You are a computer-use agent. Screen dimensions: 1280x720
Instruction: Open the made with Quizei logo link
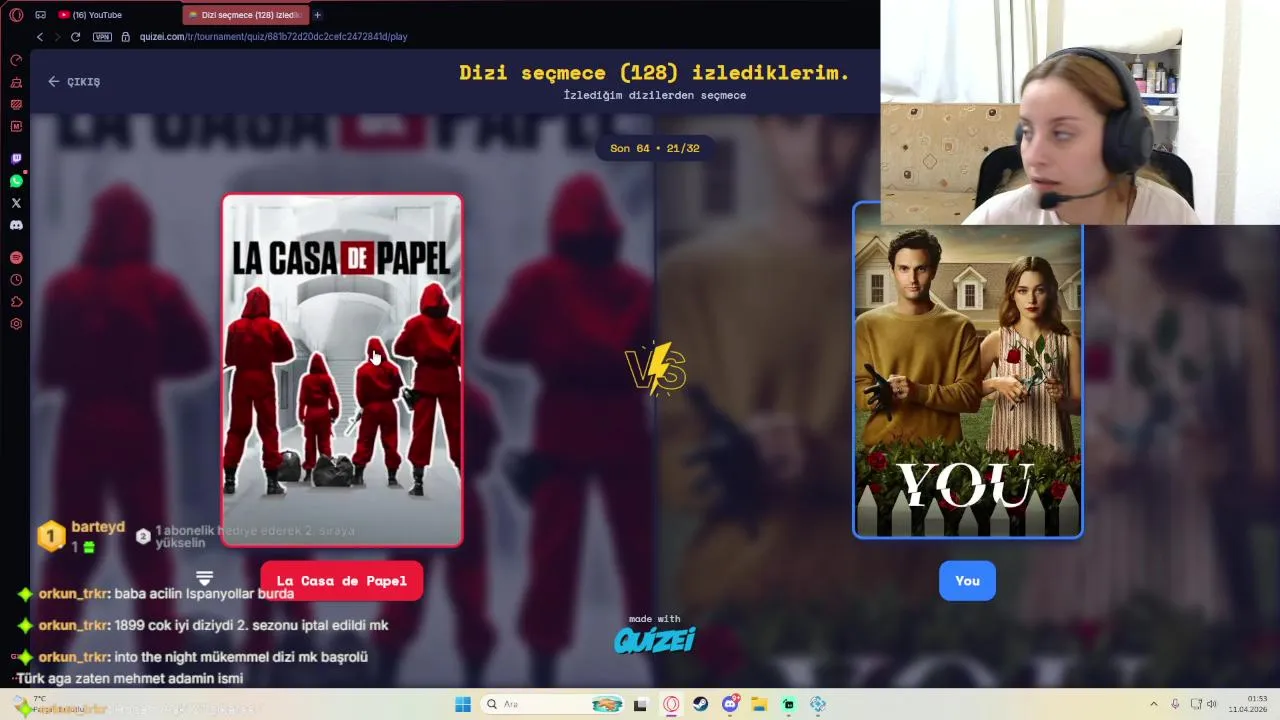point(655,634)
